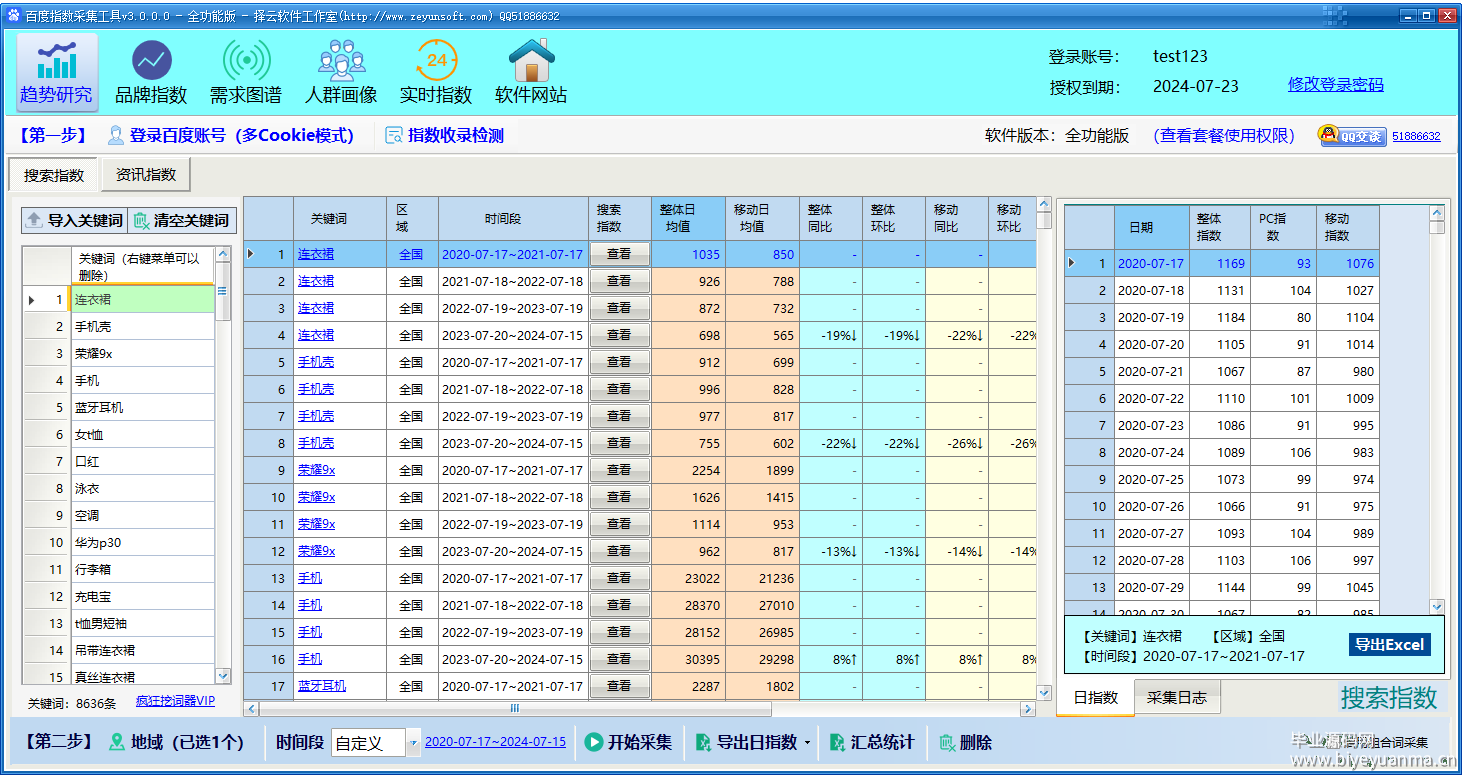
Task: Select the 2020-07-24 row in daily table
Action: tap(1222, 453)
